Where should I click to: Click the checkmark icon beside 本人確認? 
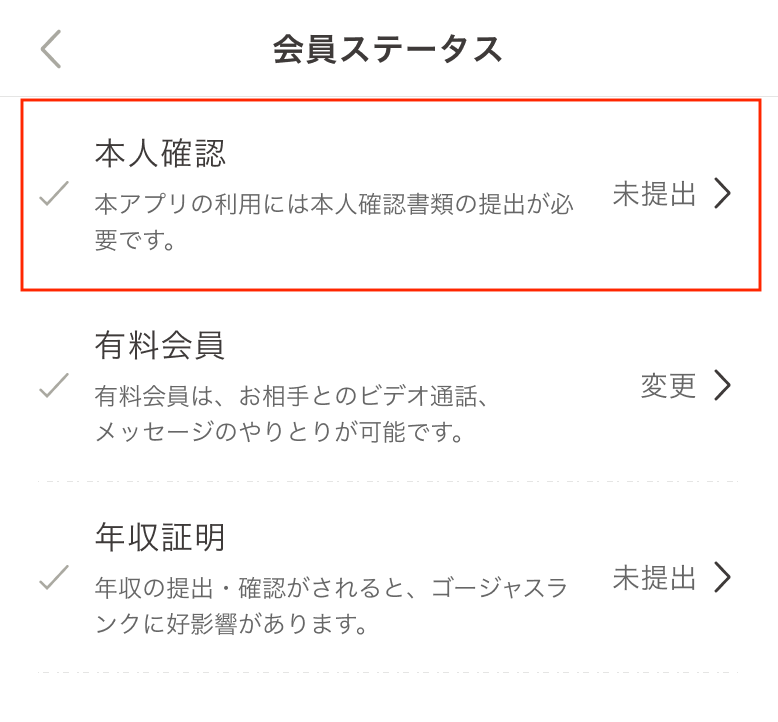[x=53, y=194]
